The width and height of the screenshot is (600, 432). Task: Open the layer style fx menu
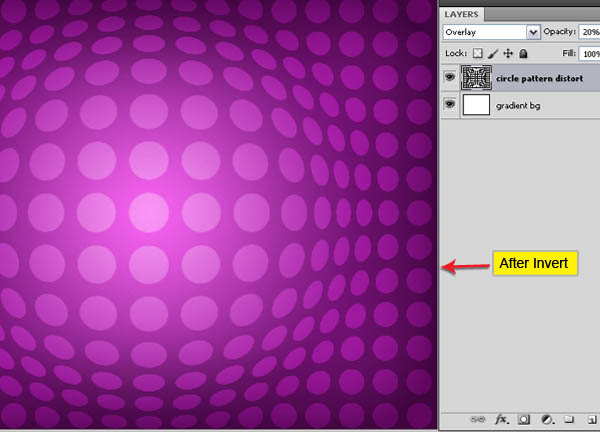pos(500,419)
